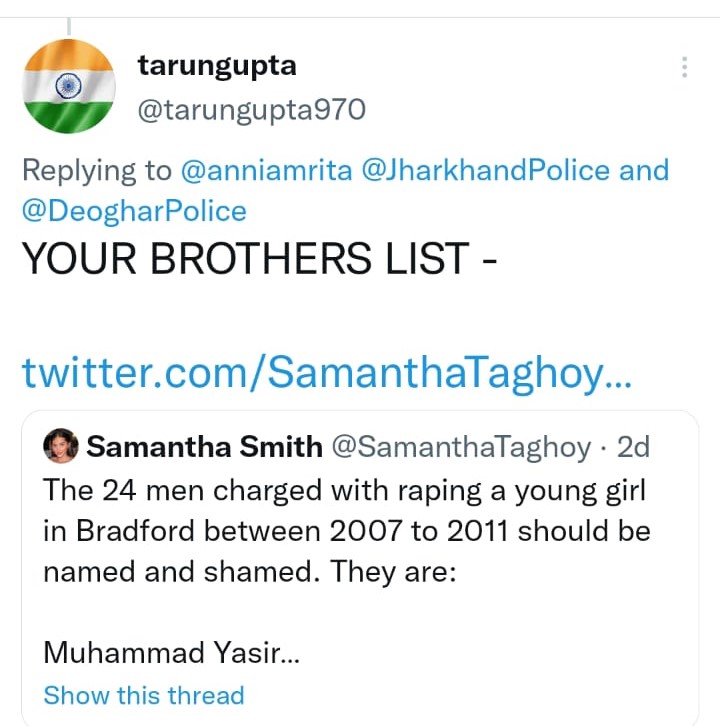Click the Samantha Smith name in quoted tweet
Screen dimensions: 720x726
(204, 446)
